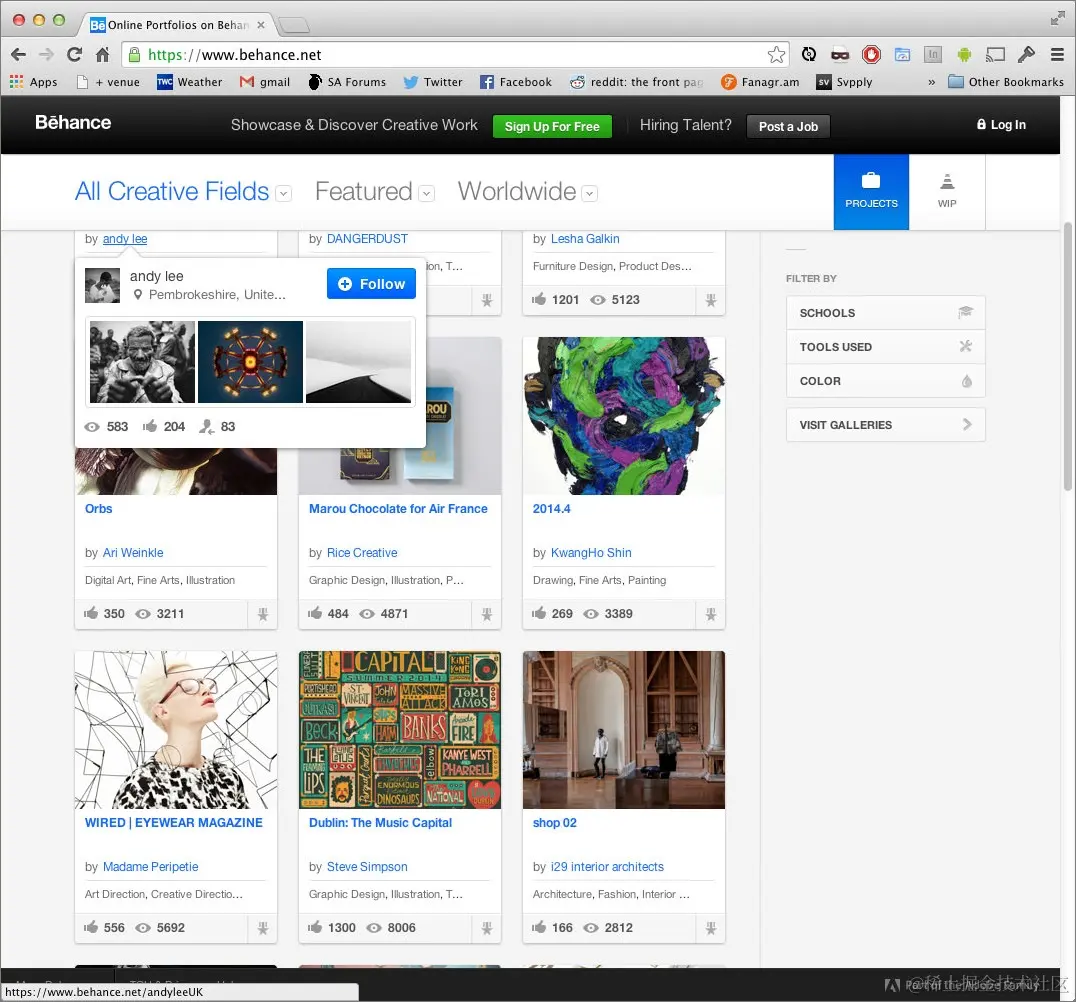
Task: Expand the Worldwide location dropdown
Action: (589, 194)
